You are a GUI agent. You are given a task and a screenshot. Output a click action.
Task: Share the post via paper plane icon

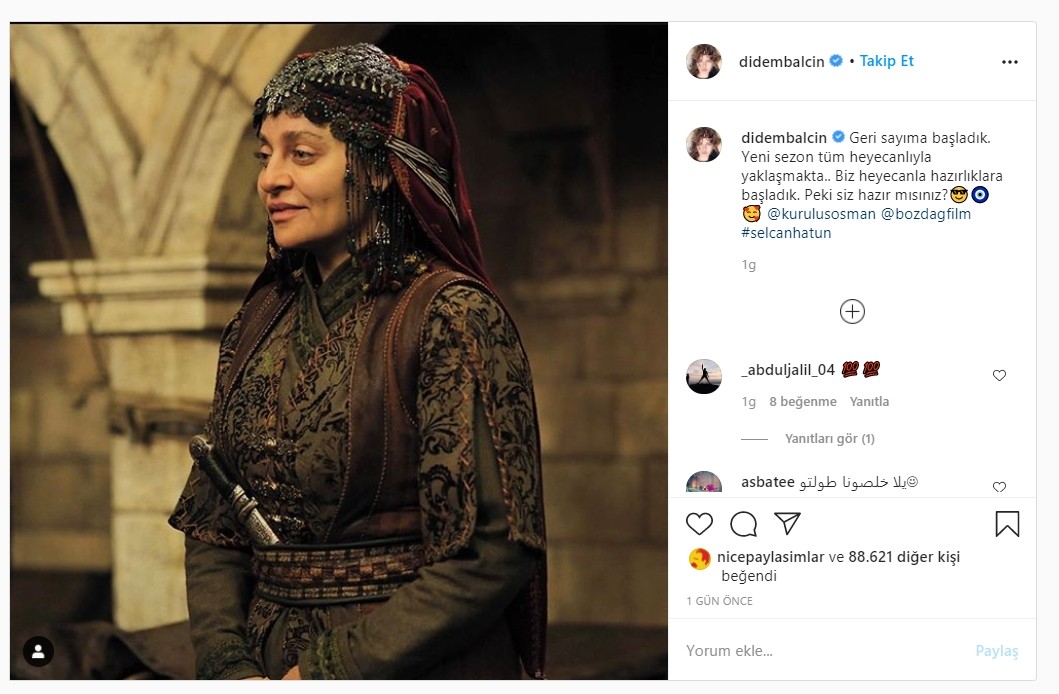click(788, 524)
